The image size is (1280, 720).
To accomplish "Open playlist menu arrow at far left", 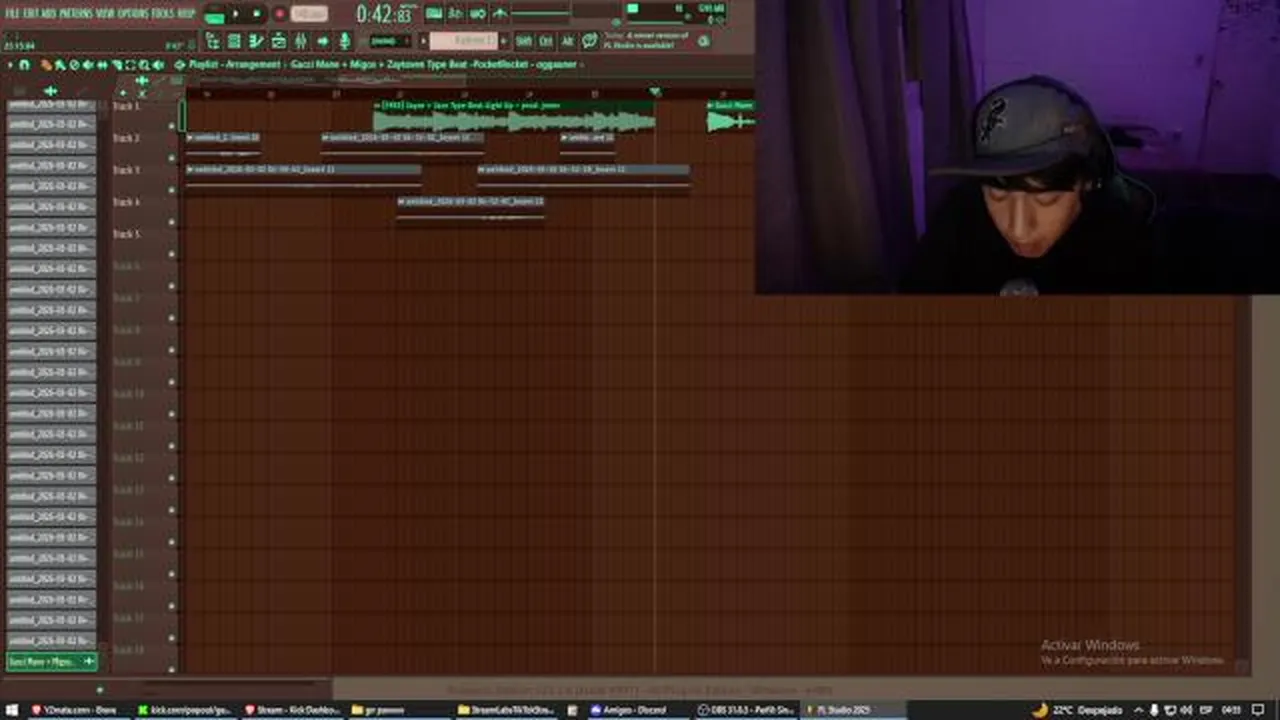I will (10, 65).
